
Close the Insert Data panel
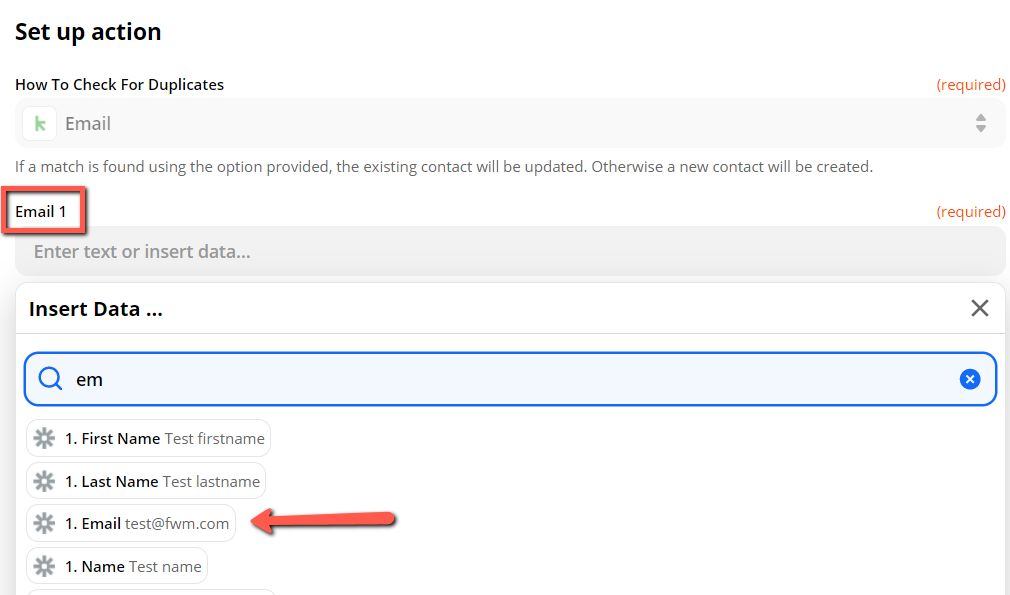click(979, 308)
